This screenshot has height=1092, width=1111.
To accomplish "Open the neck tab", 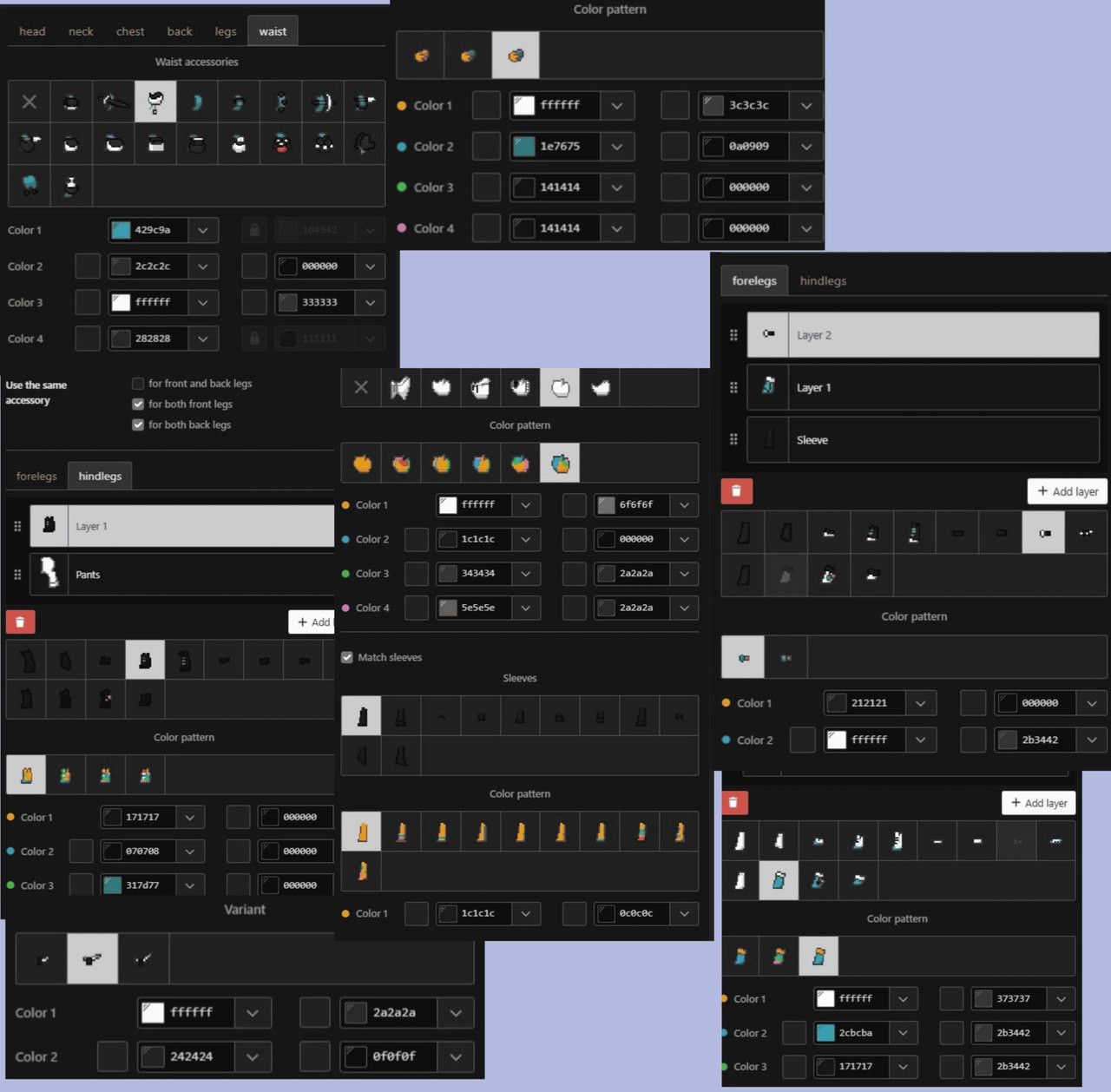I will coord(81,31).
